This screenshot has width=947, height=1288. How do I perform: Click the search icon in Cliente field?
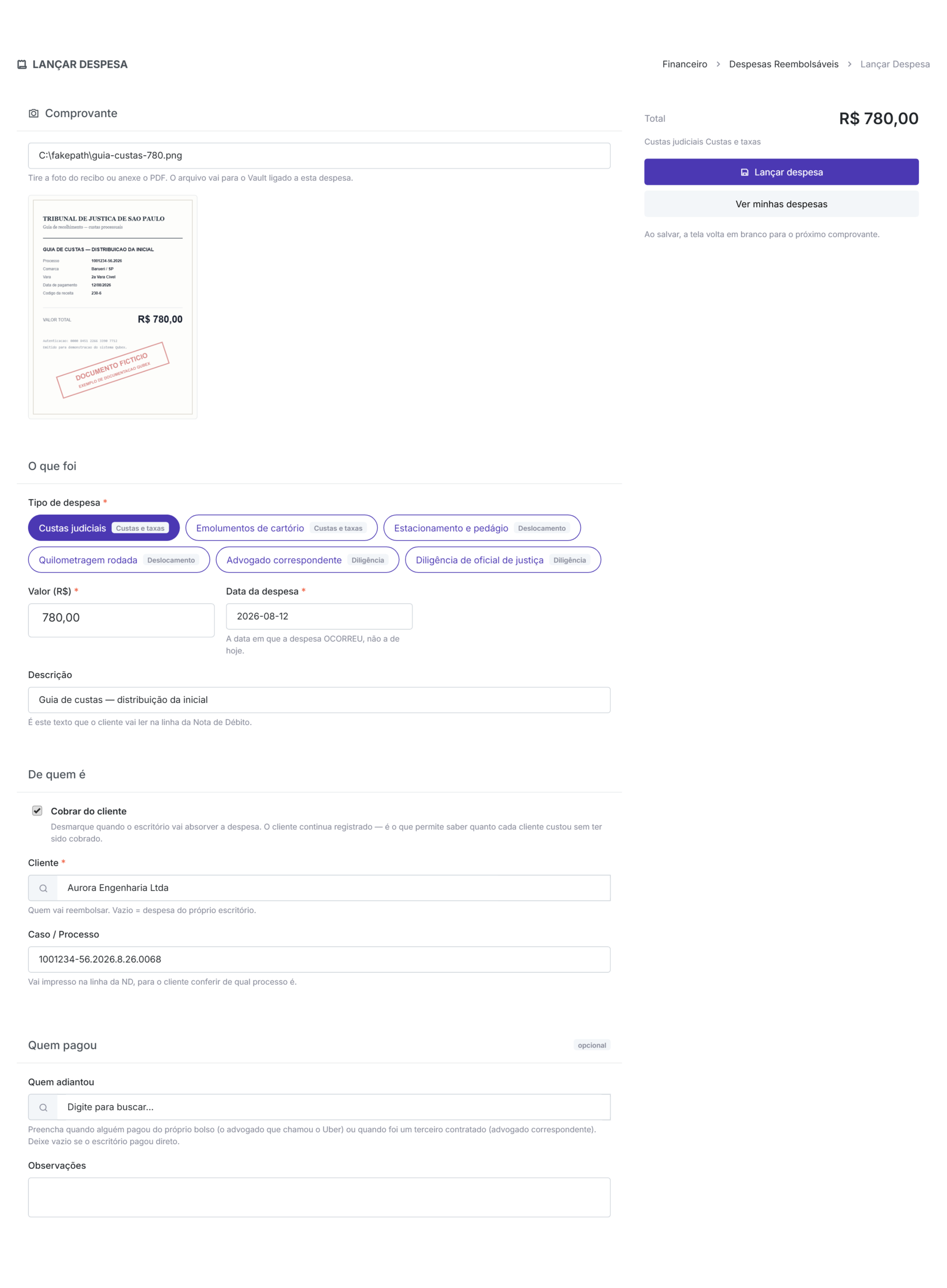pyautogui.click(x=43, y=888)
